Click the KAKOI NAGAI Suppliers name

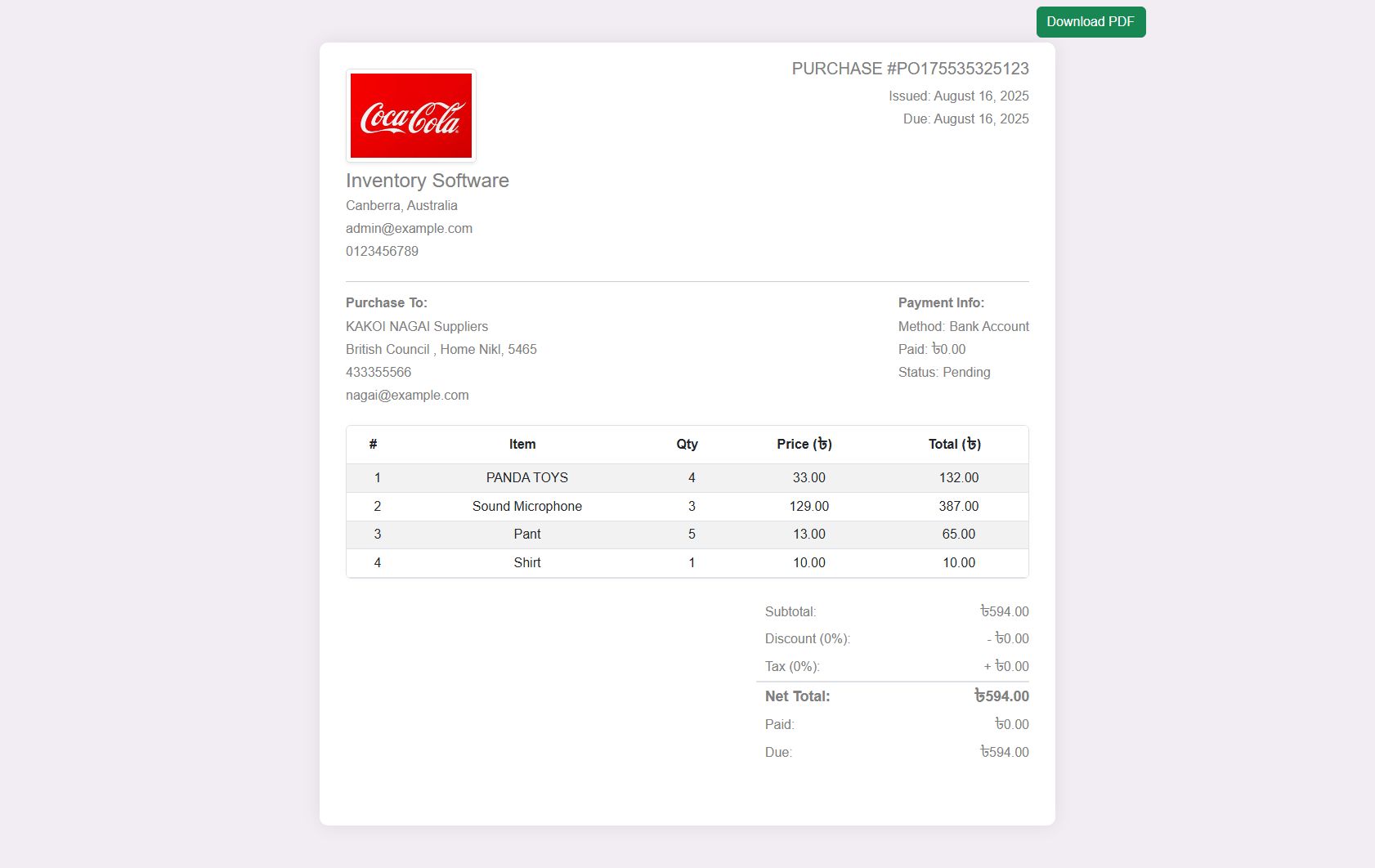click(x=416, y=326)
